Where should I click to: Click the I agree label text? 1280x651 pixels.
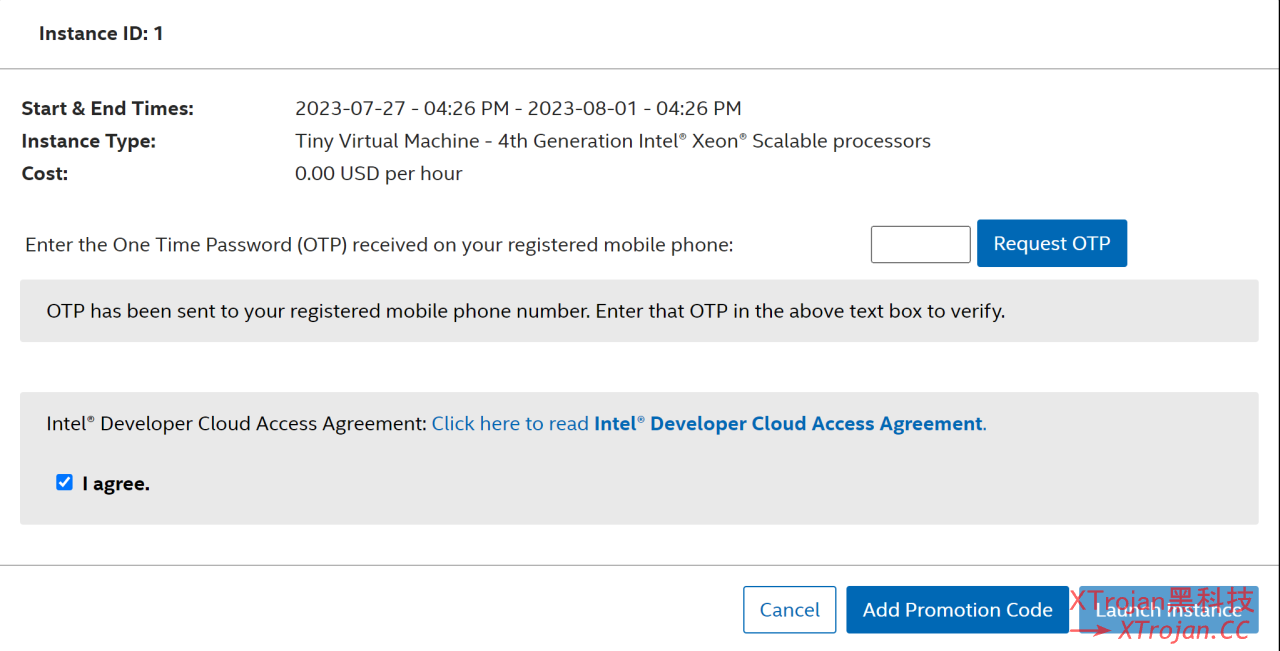(x=116, y=484)
